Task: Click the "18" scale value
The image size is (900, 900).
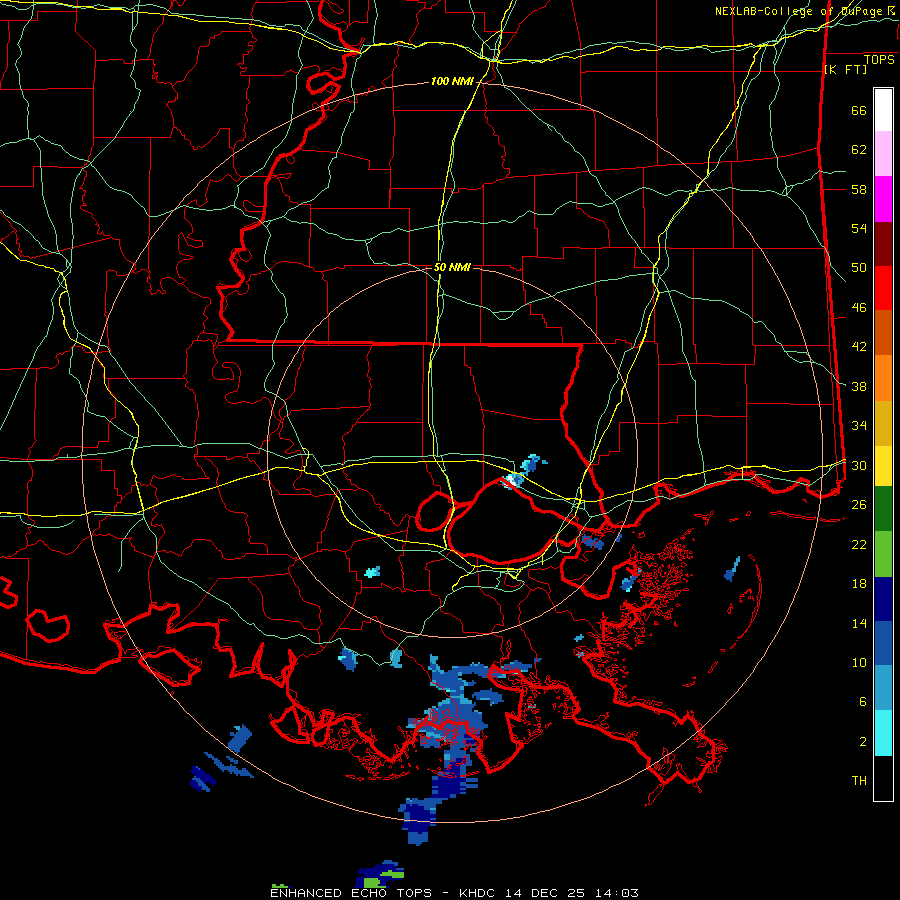Action: [859, 584]
